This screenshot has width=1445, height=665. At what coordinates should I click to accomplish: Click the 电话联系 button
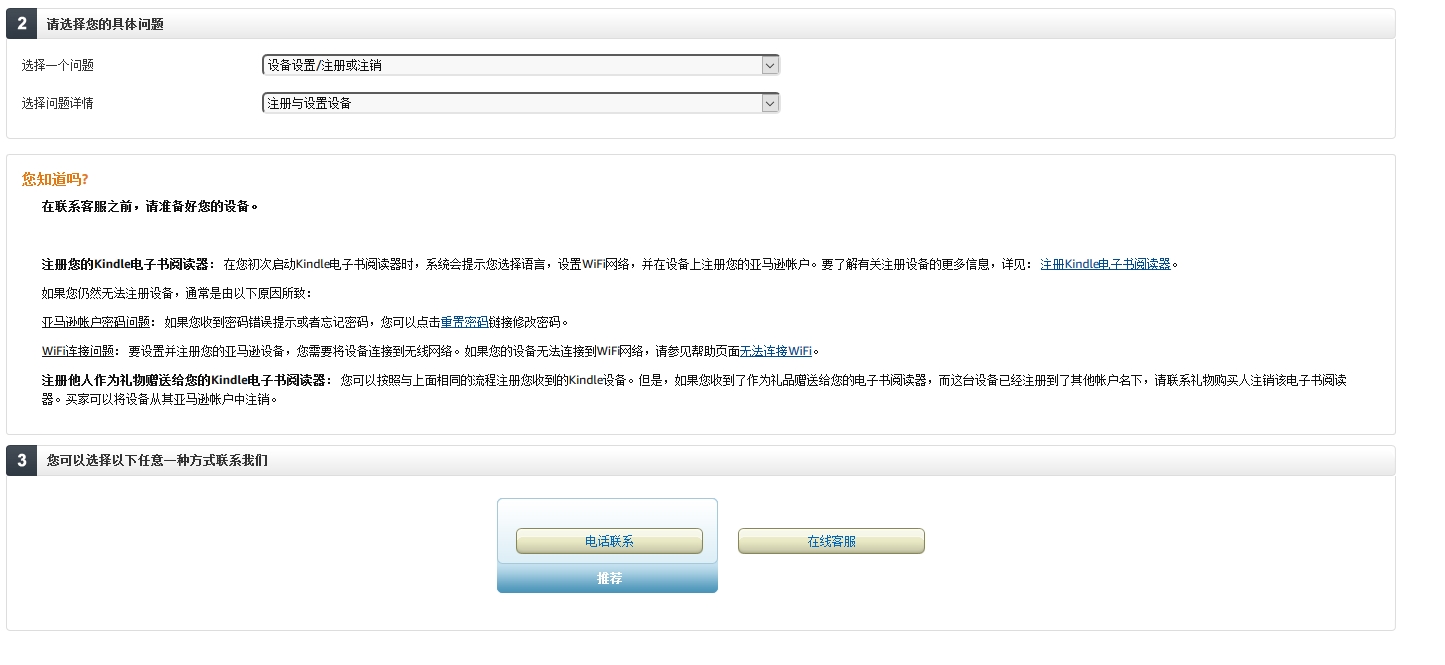click(x=607, y=541)
